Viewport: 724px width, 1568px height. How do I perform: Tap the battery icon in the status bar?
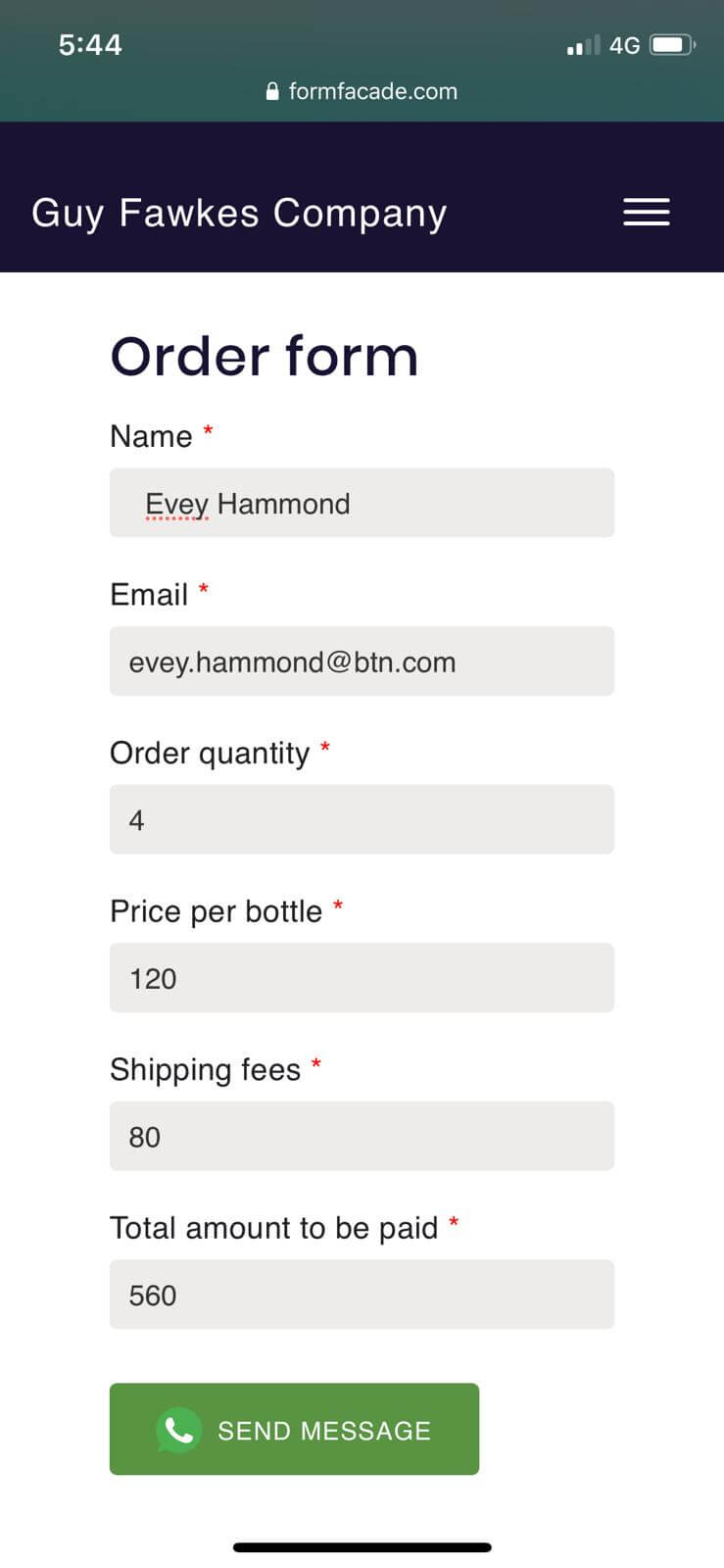click(672, 45)
